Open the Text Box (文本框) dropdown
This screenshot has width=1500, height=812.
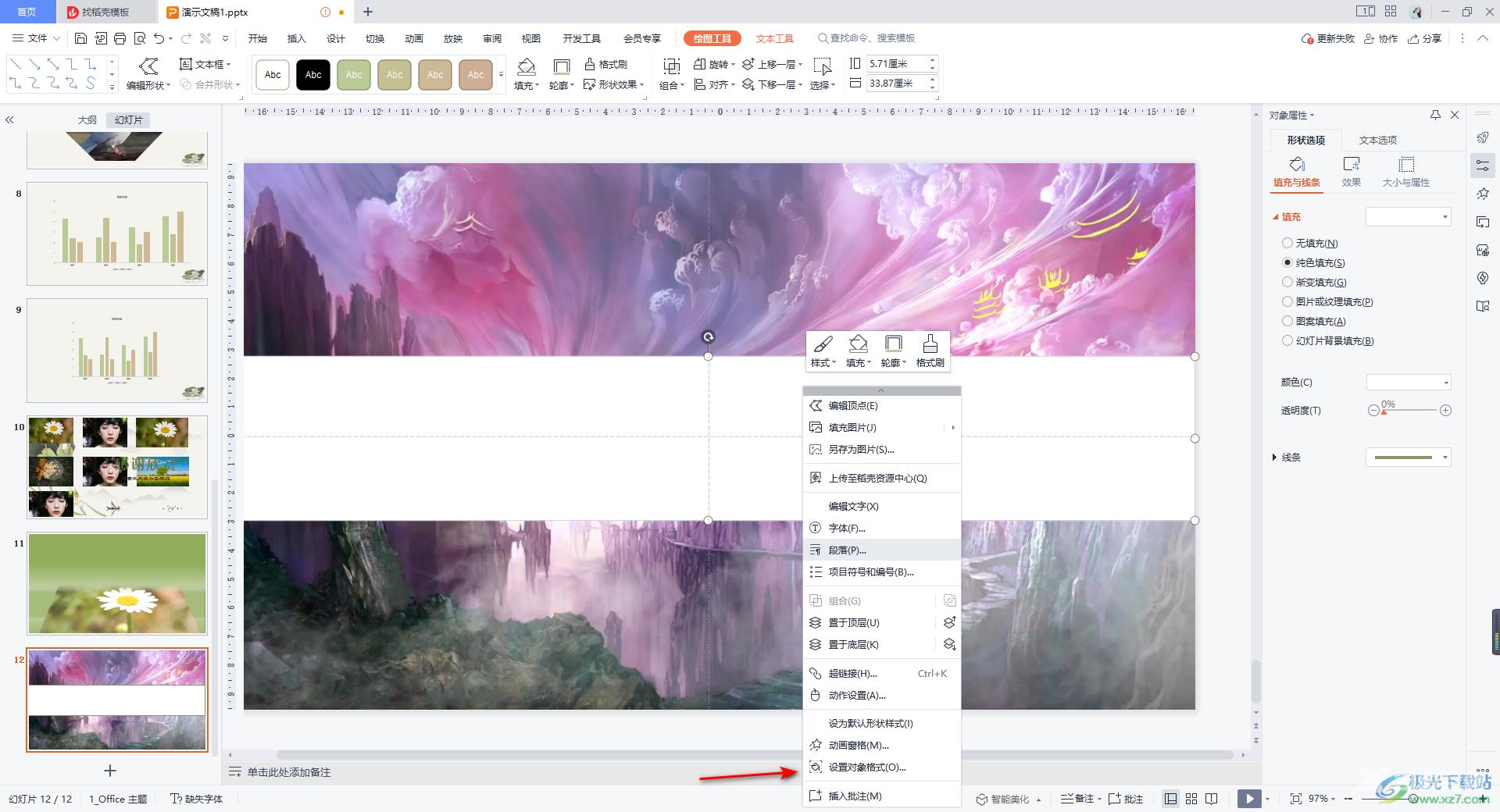[x=205, y=64]
